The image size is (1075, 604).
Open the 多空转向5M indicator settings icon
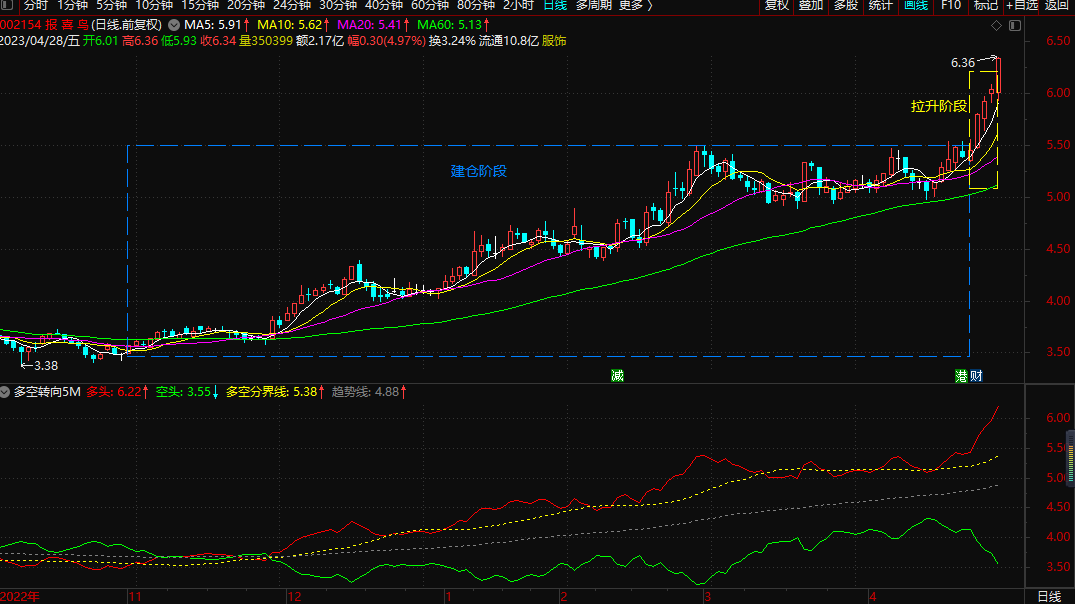tap(6, 393)
